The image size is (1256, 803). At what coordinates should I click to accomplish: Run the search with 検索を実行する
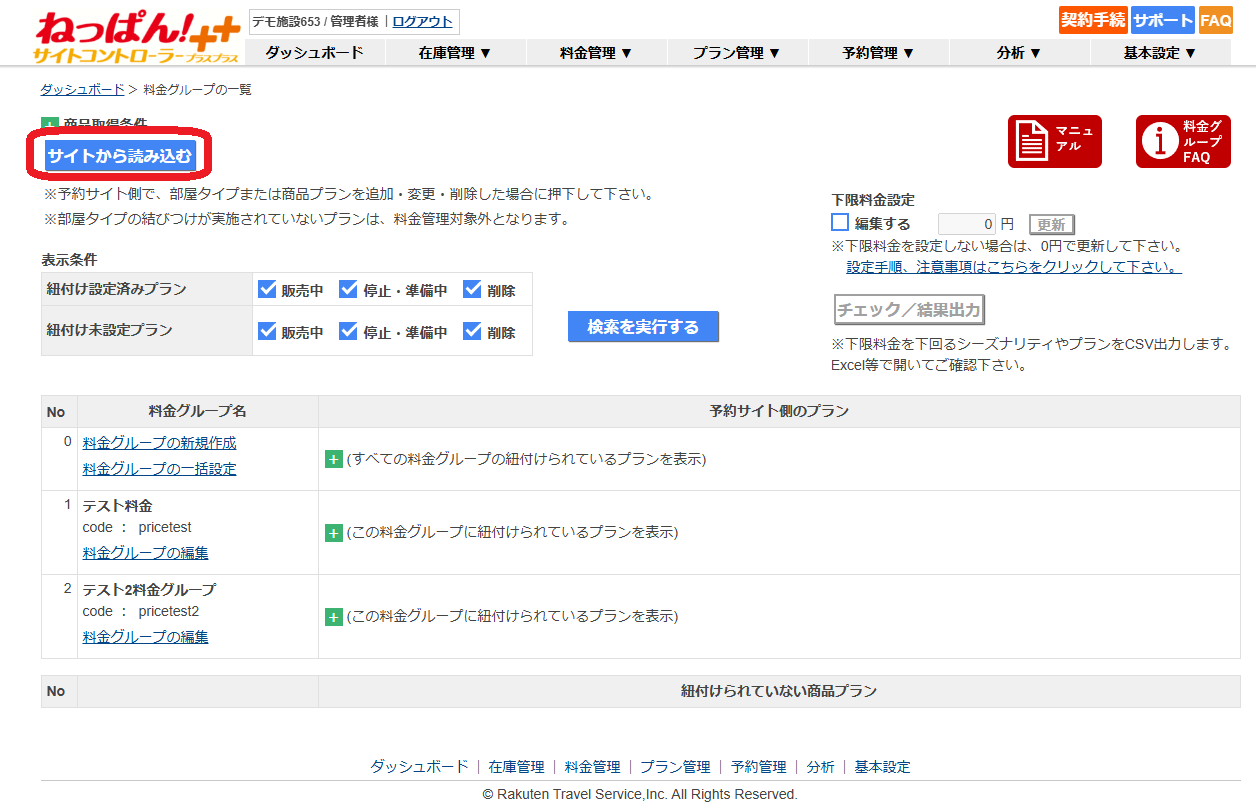point(643,327)
